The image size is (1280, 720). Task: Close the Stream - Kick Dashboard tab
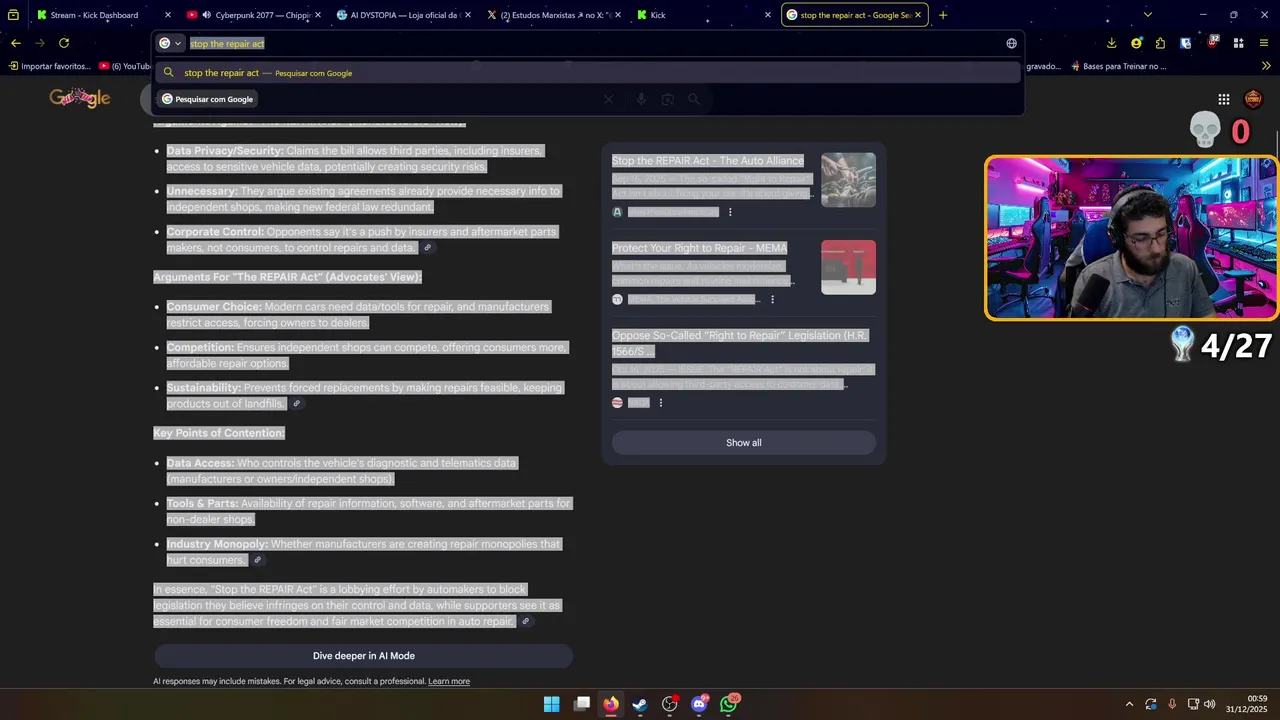[167, 15]
